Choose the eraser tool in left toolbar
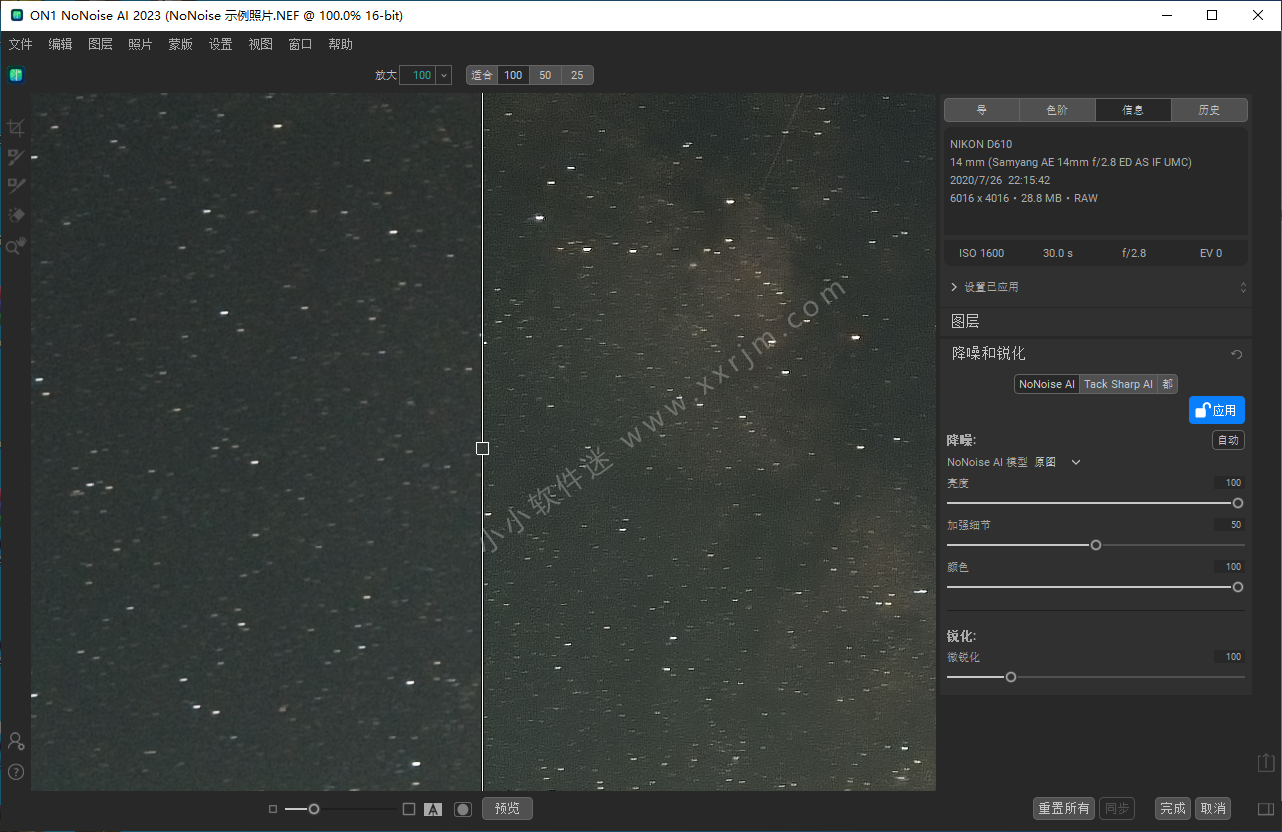 [x=15, y=215]
